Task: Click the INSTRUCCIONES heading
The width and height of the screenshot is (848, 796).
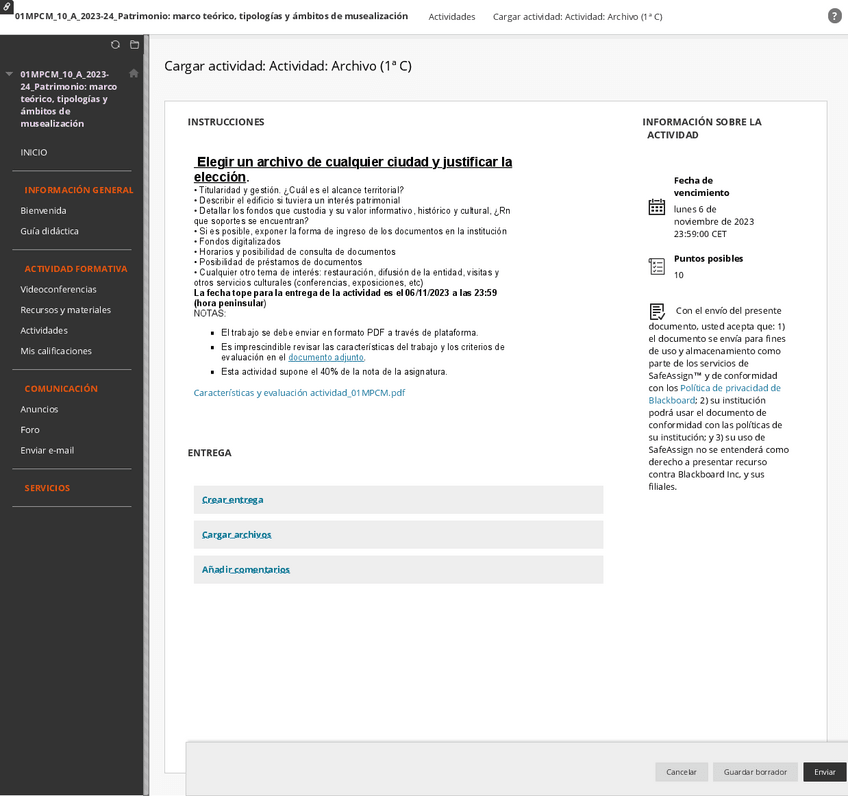Action: point(226,122)
